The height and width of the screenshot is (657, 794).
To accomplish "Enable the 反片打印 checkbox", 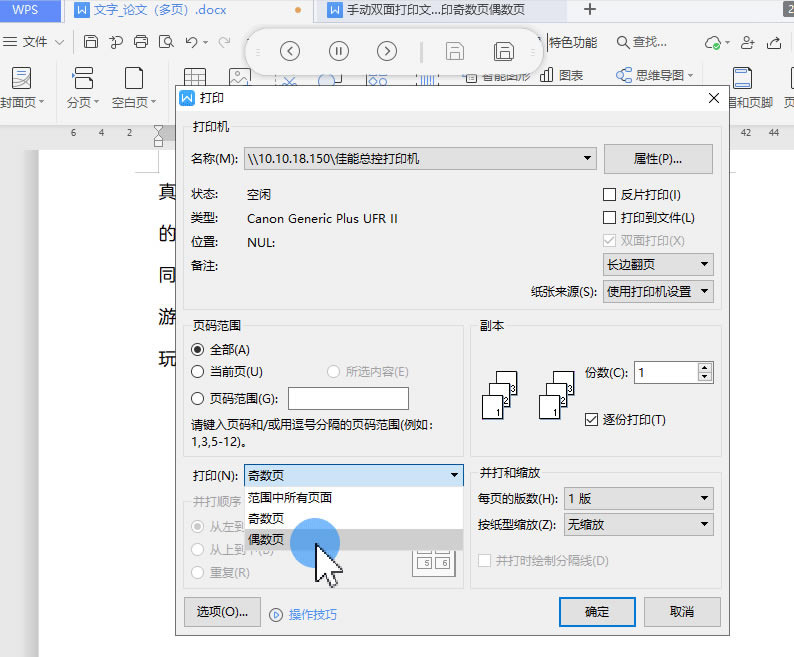I will click(609, 195).
